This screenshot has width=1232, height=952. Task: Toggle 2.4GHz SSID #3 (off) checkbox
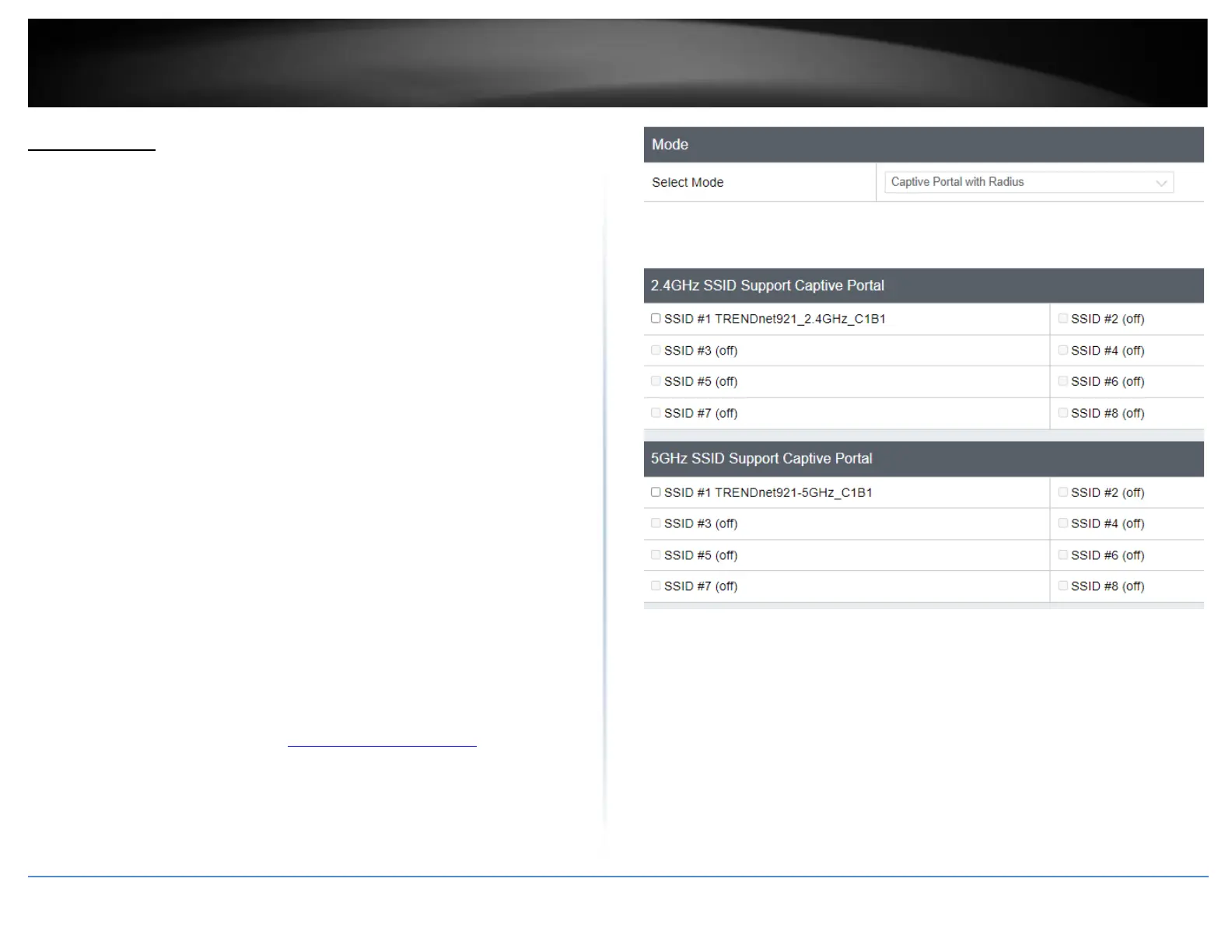coord(656,350)
